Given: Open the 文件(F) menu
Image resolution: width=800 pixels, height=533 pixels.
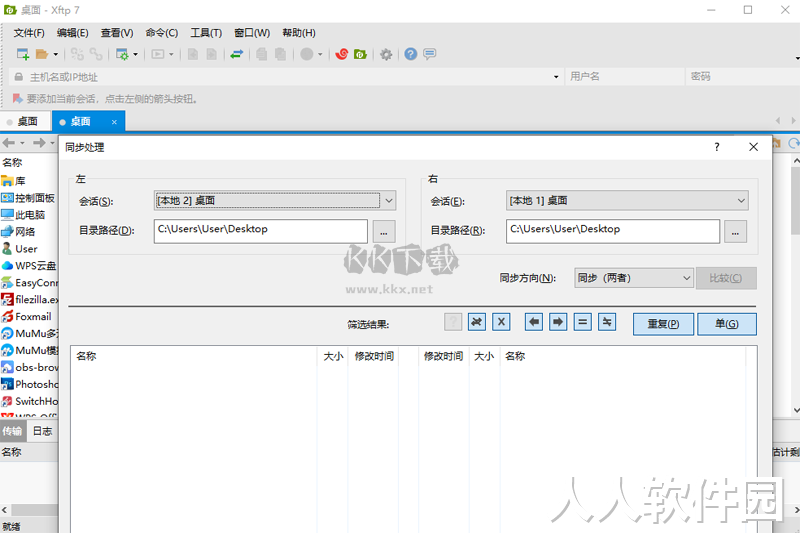Looking at the screenshot, I should [x=29, y=33].
